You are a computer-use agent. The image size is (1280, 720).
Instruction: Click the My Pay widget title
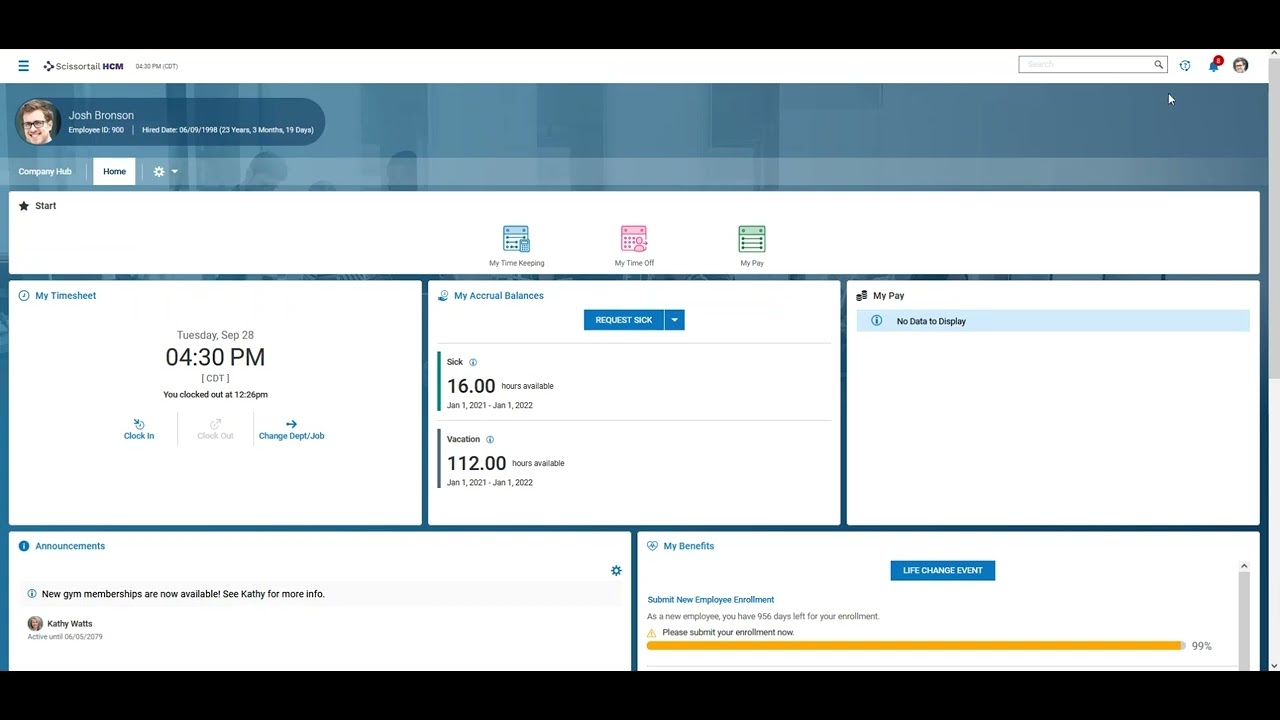pos(888,296)
